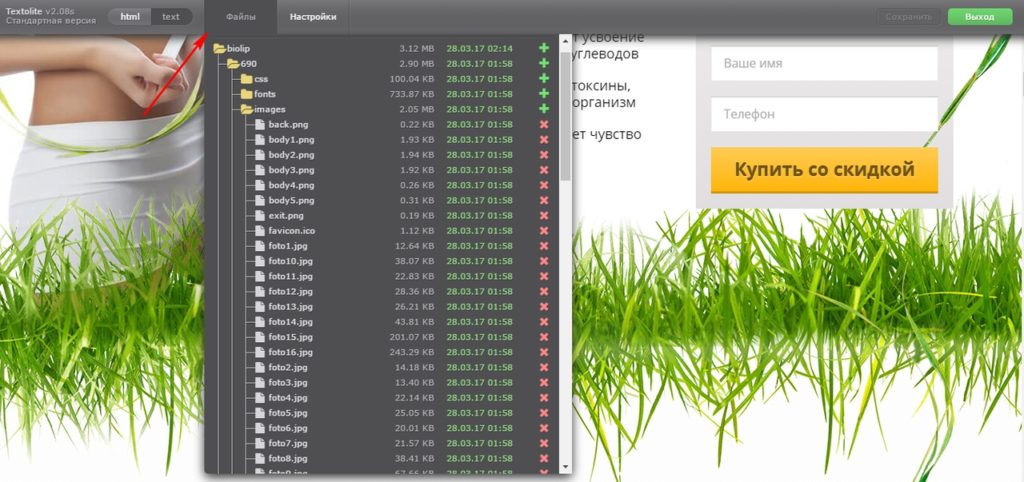1024x482 pixels.
Task: Delete foto12.jpg with its red X
Action: 543,291
